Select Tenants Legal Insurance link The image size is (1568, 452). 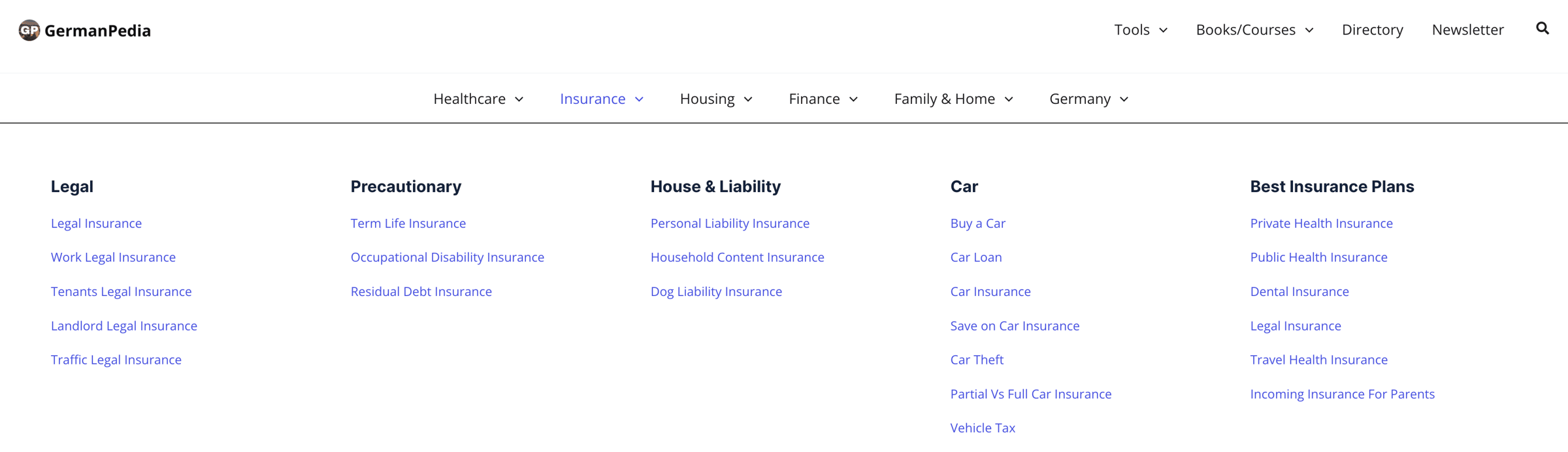[122, 291]
